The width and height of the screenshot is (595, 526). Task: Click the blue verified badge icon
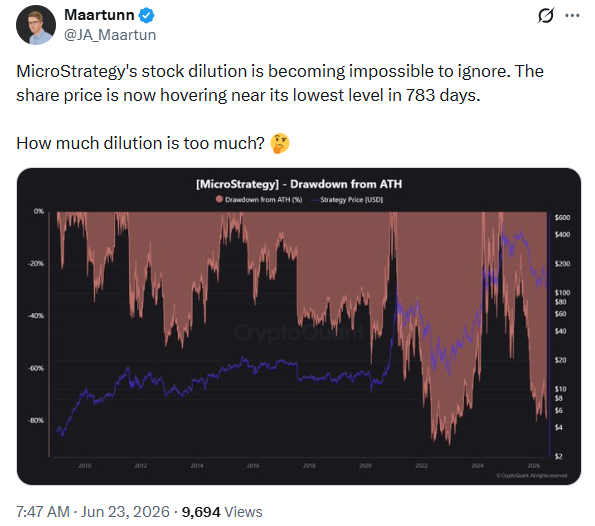tap(146, 16)
